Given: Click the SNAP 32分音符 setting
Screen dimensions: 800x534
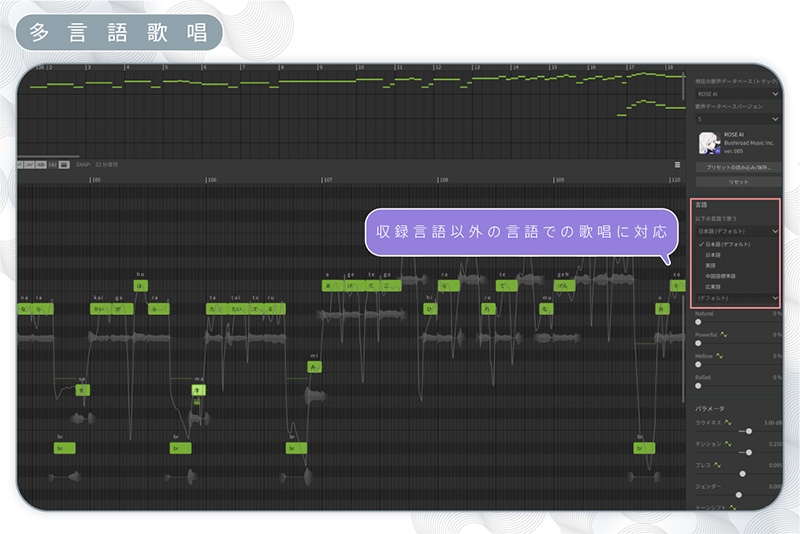Looking at the screenshot, I should (96, 165).
